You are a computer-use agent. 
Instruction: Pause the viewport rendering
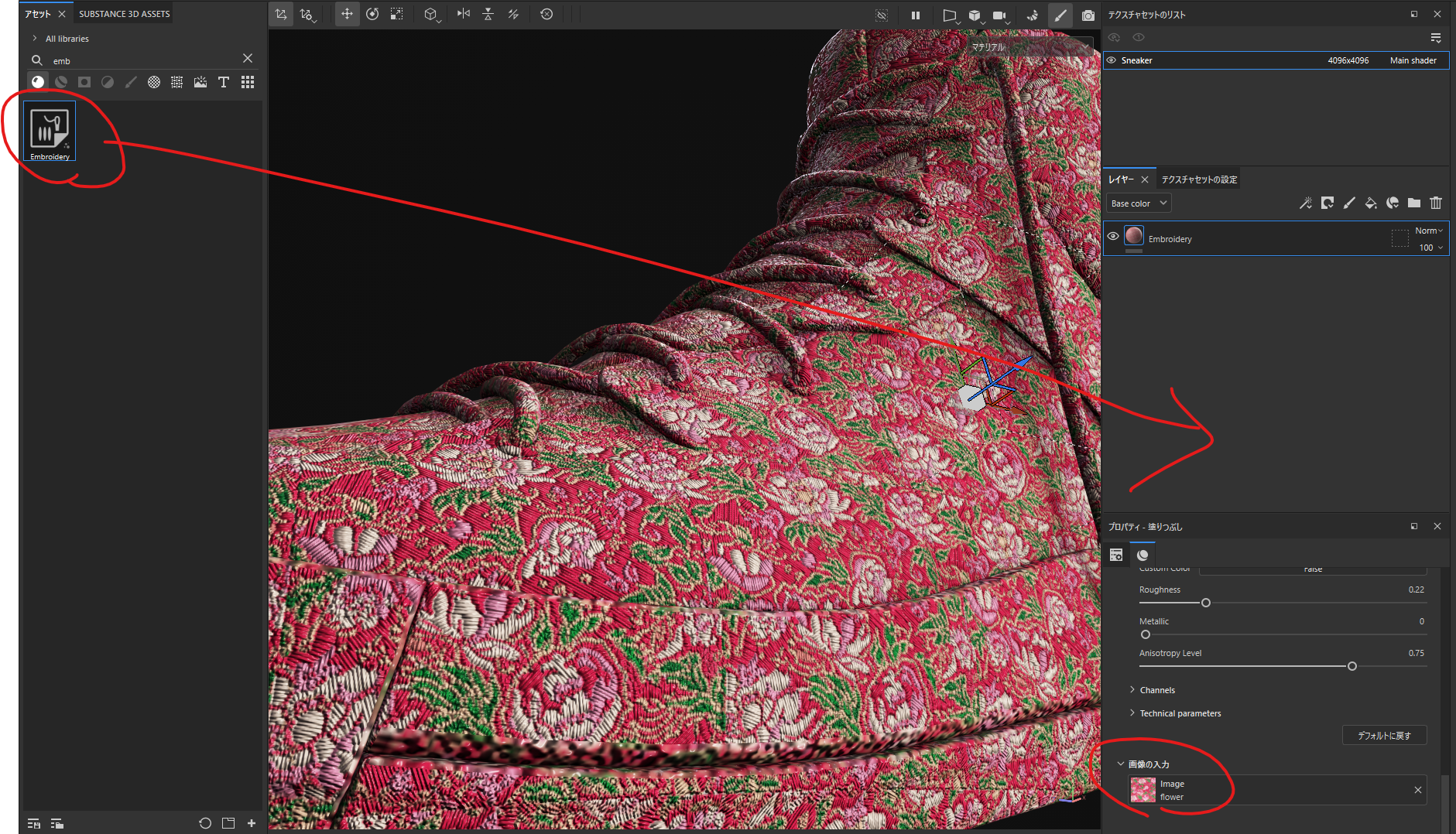click(x=916, y=15)
